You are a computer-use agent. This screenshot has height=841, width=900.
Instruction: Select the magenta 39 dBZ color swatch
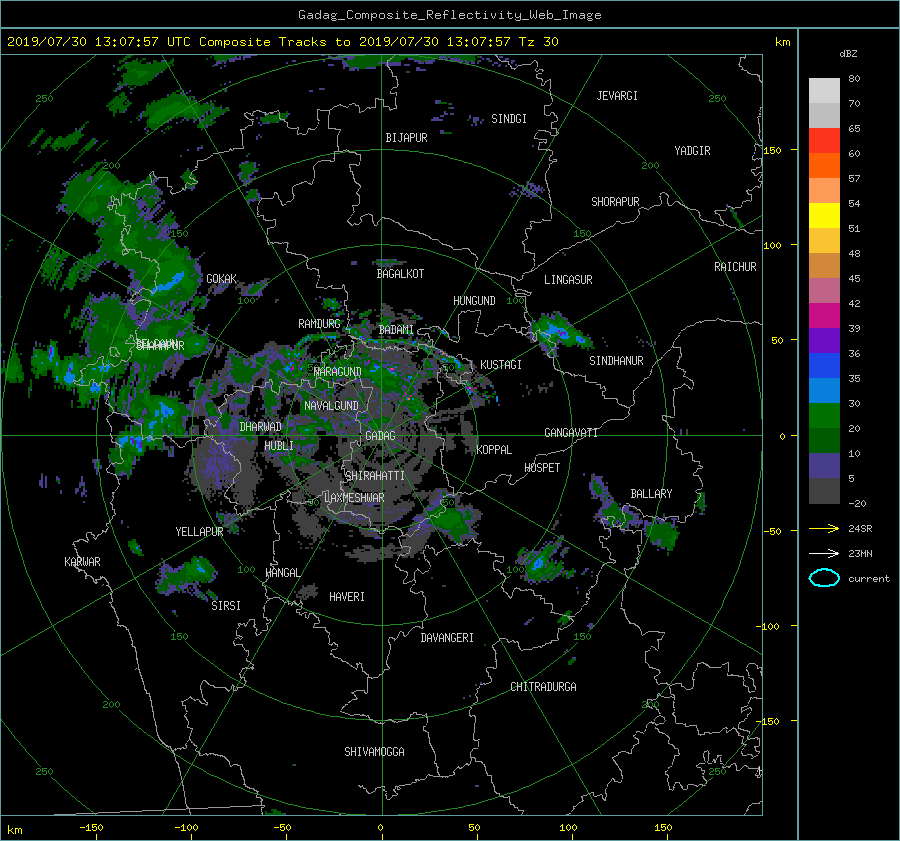coord(824,316)
